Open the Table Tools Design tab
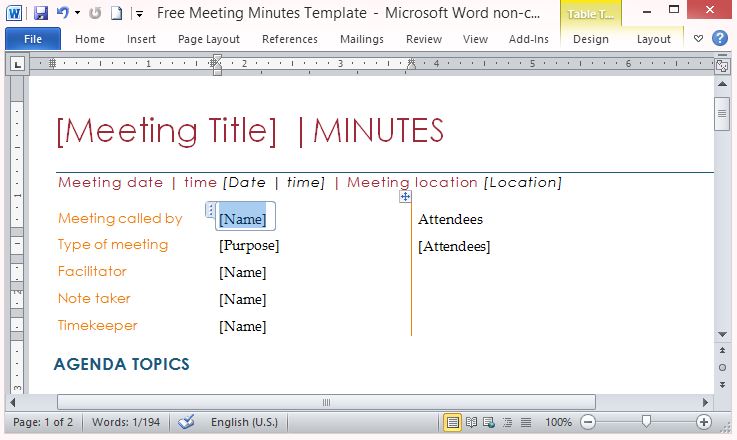The height and width of the screenshot is (440, 737). pyautogui.click(x=590, y=39)
